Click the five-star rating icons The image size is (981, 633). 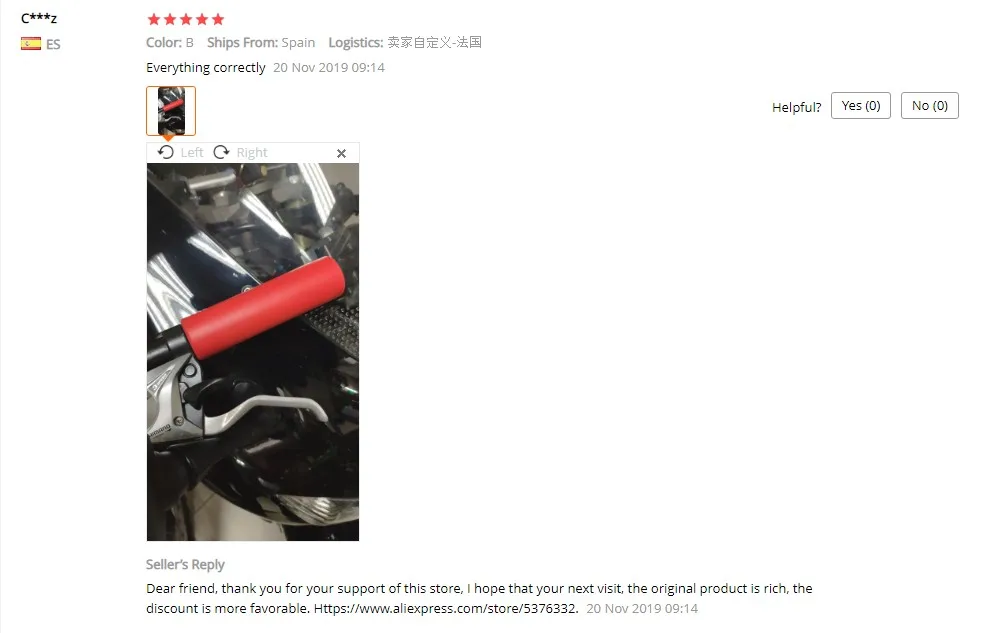[186, 19]
